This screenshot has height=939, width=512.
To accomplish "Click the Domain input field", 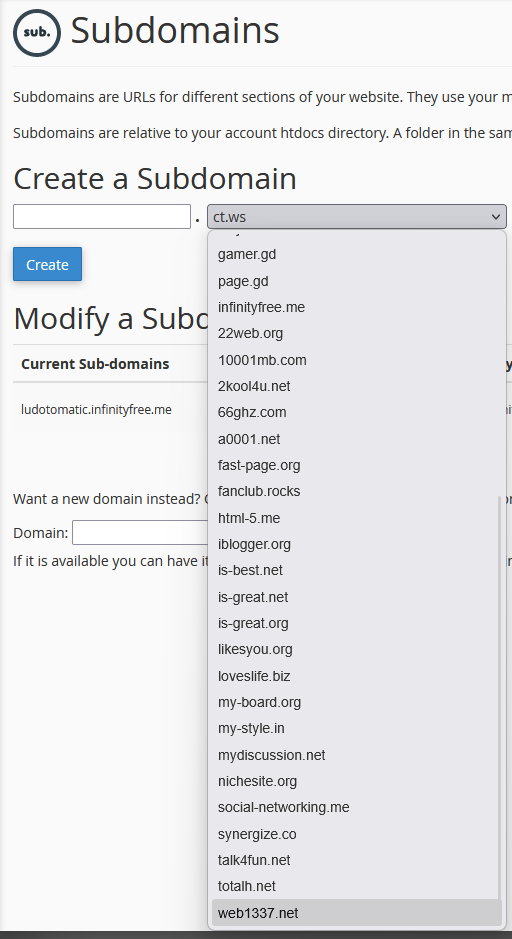I will click(140, 532).
